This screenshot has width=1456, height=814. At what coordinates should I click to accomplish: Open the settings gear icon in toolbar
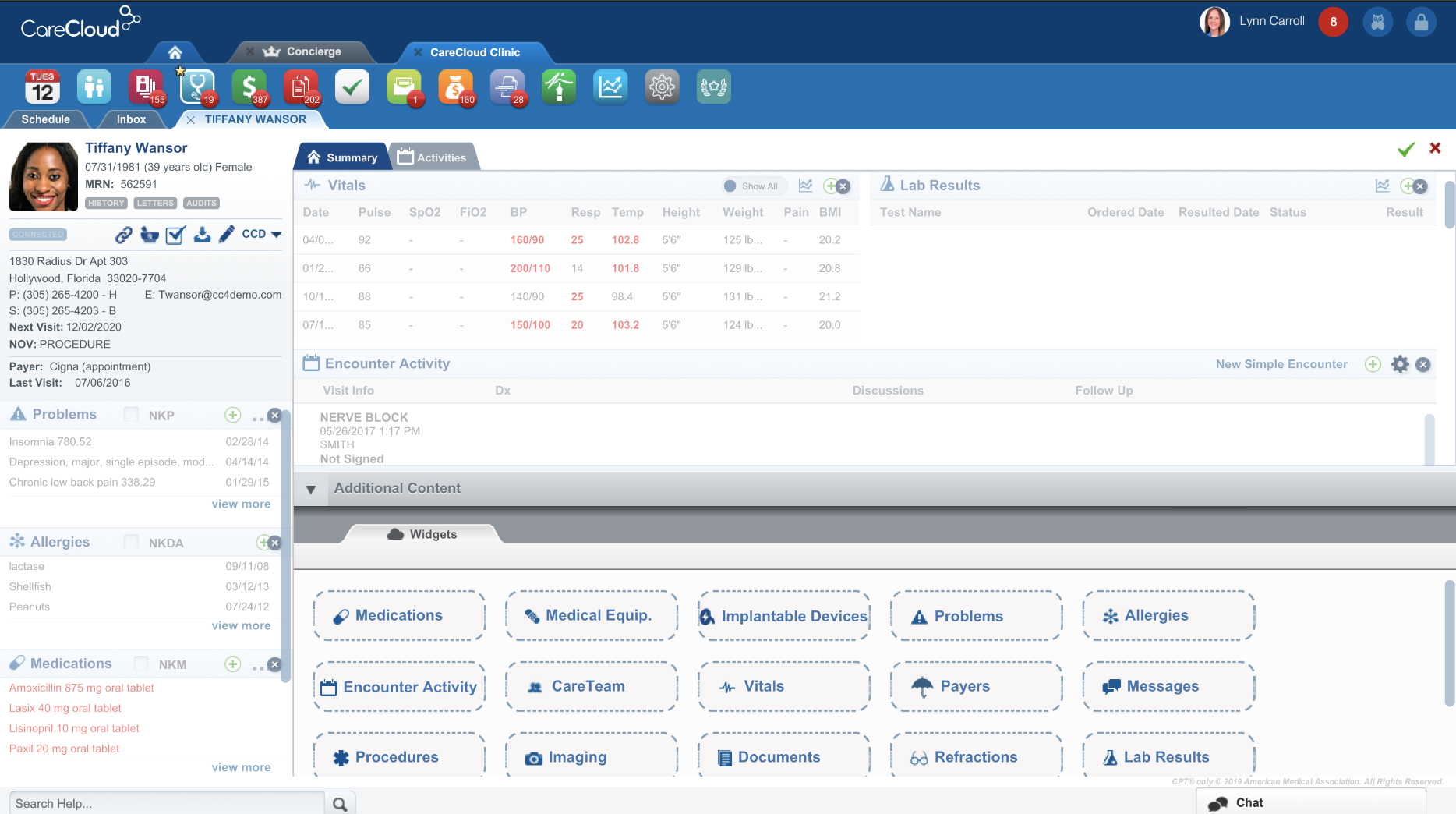click(662, 87)
